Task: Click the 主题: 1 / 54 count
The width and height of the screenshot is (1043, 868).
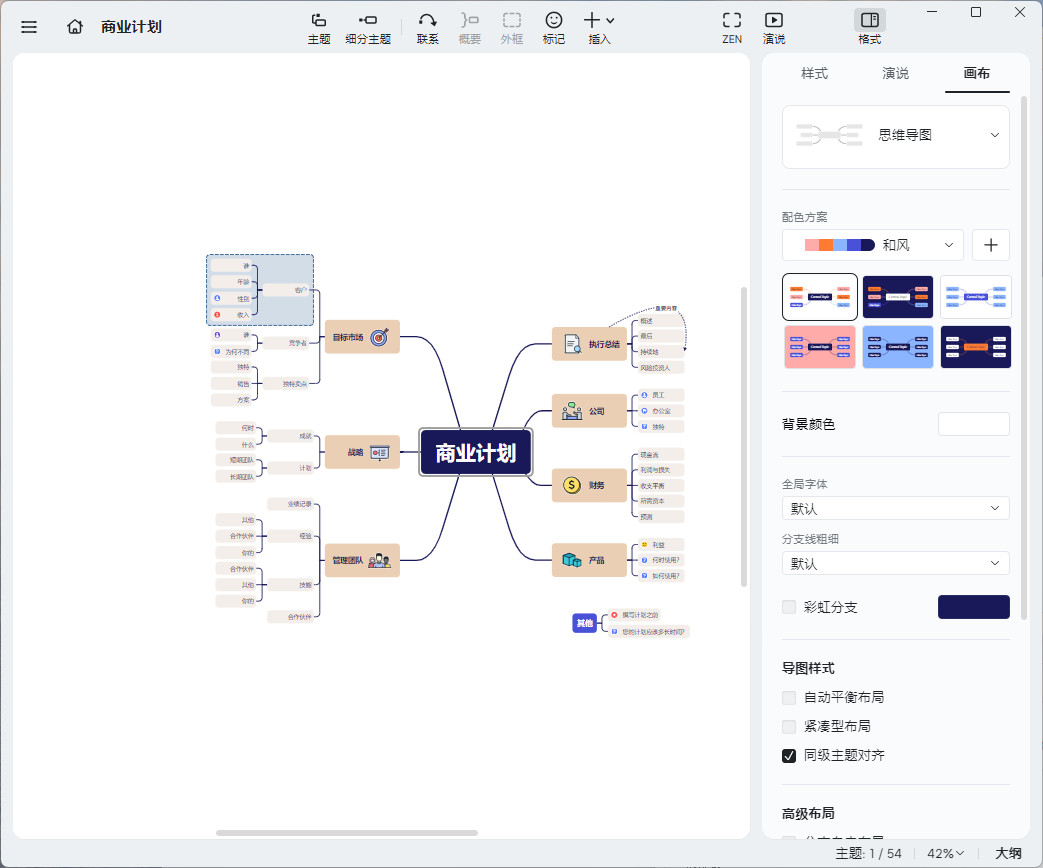Action: pyautogui.click(x=868, y=853)
